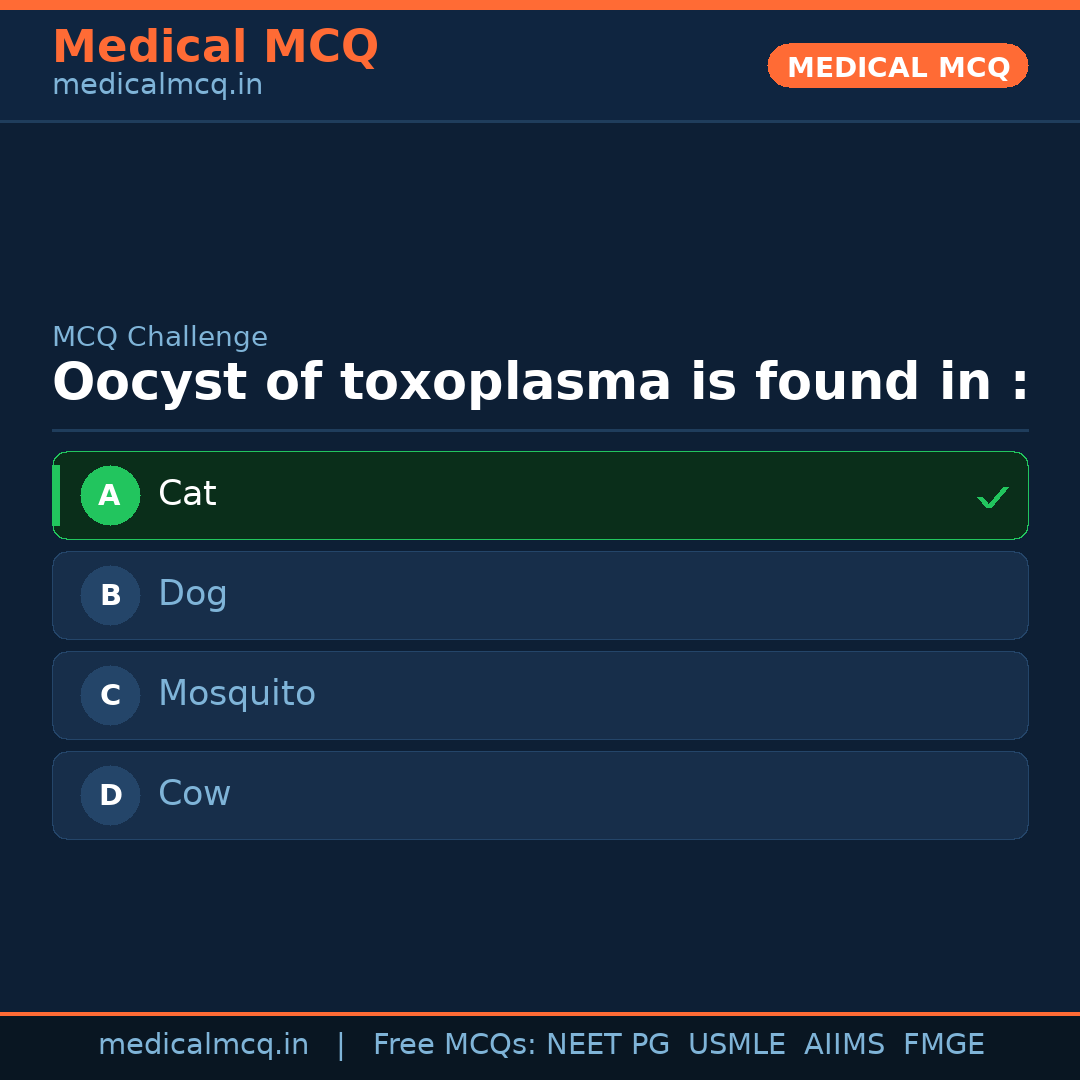Open the medicalmcq.in link in header

[156, 84]
